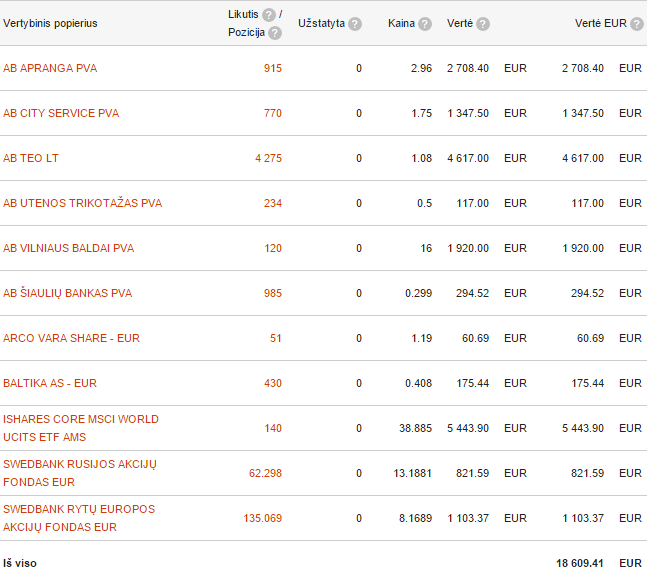The height and width of the screenshot is (575, 647).
Task: Click the total value 18 609.41
Action: click(x=579, y=563)
